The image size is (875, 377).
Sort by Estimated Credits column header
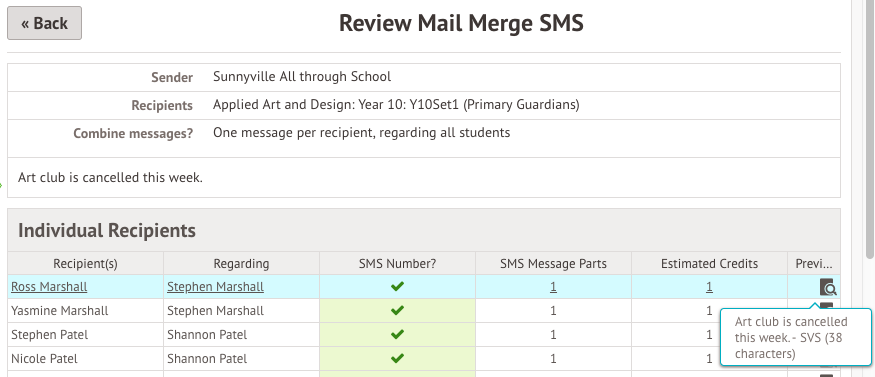(x=709, y=263)
